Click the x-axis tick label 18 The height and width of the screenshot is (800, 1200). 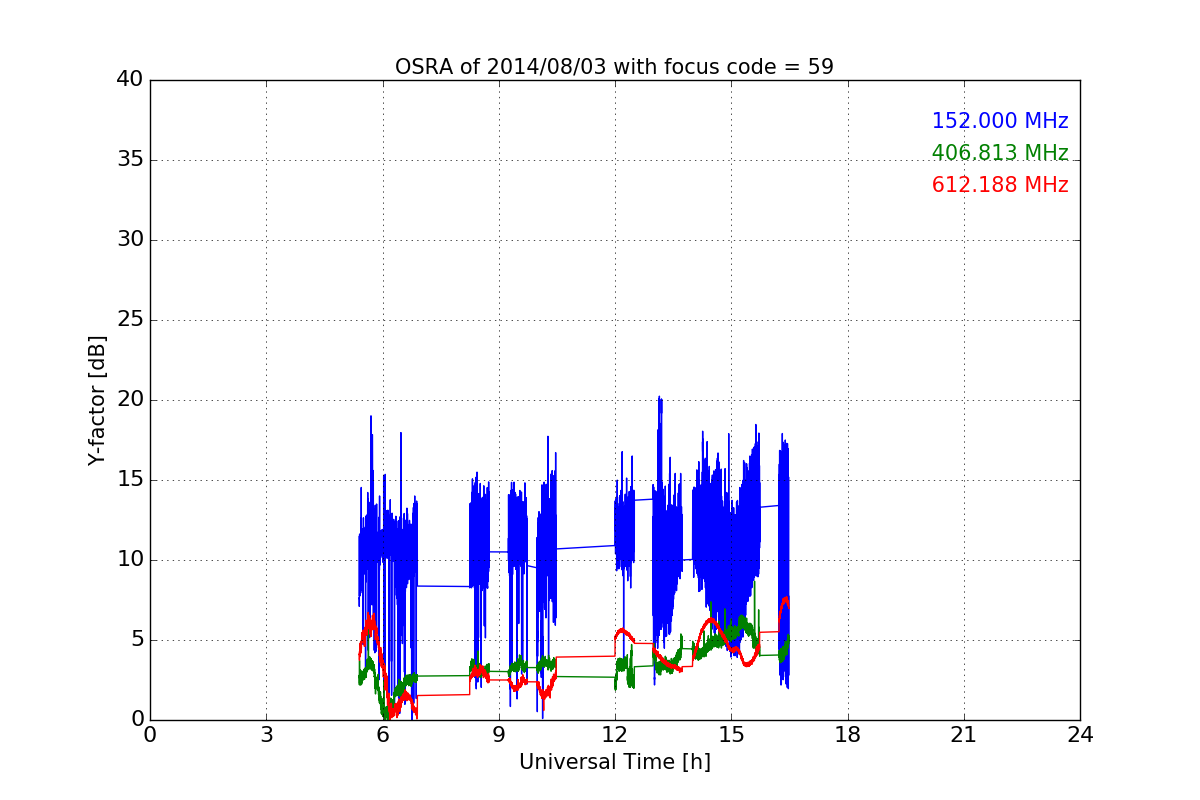pyautogui.click(x=848, y=735)
